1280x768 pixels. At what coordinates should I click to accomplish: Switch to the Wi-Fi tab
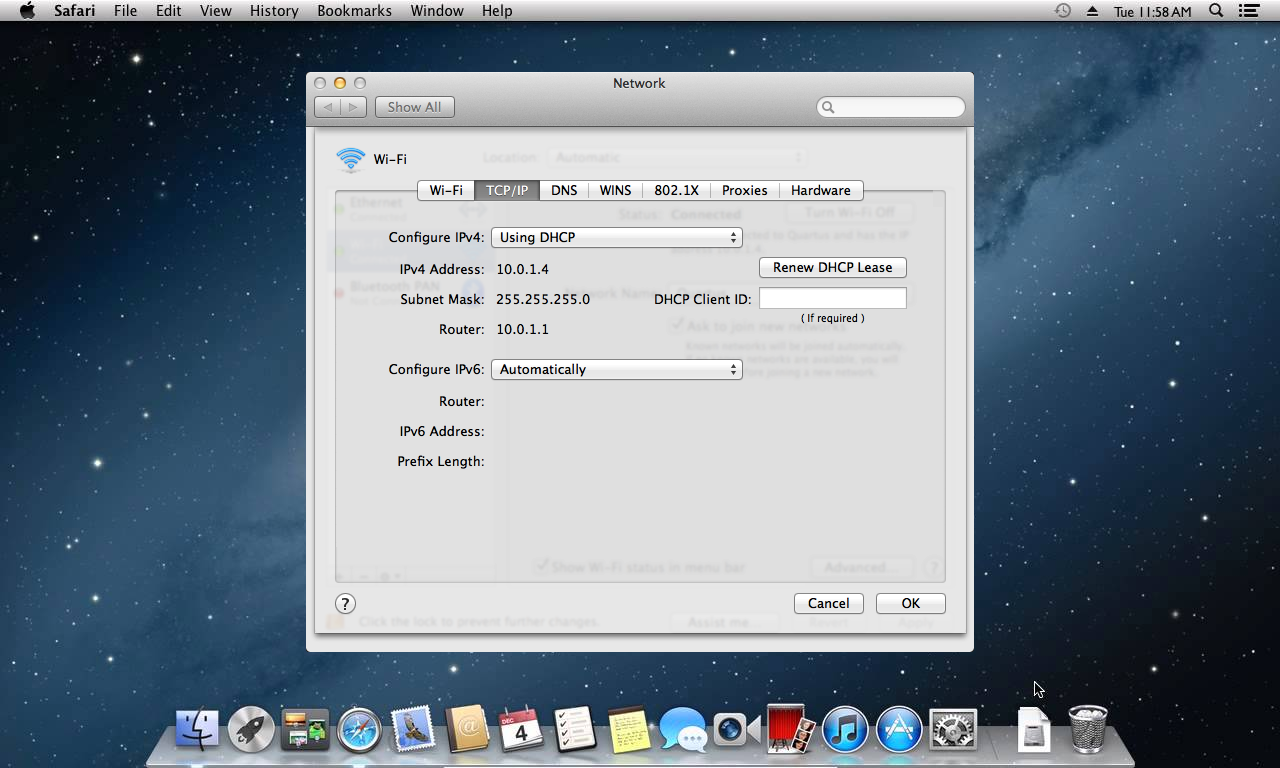click(x=446, y=190)
